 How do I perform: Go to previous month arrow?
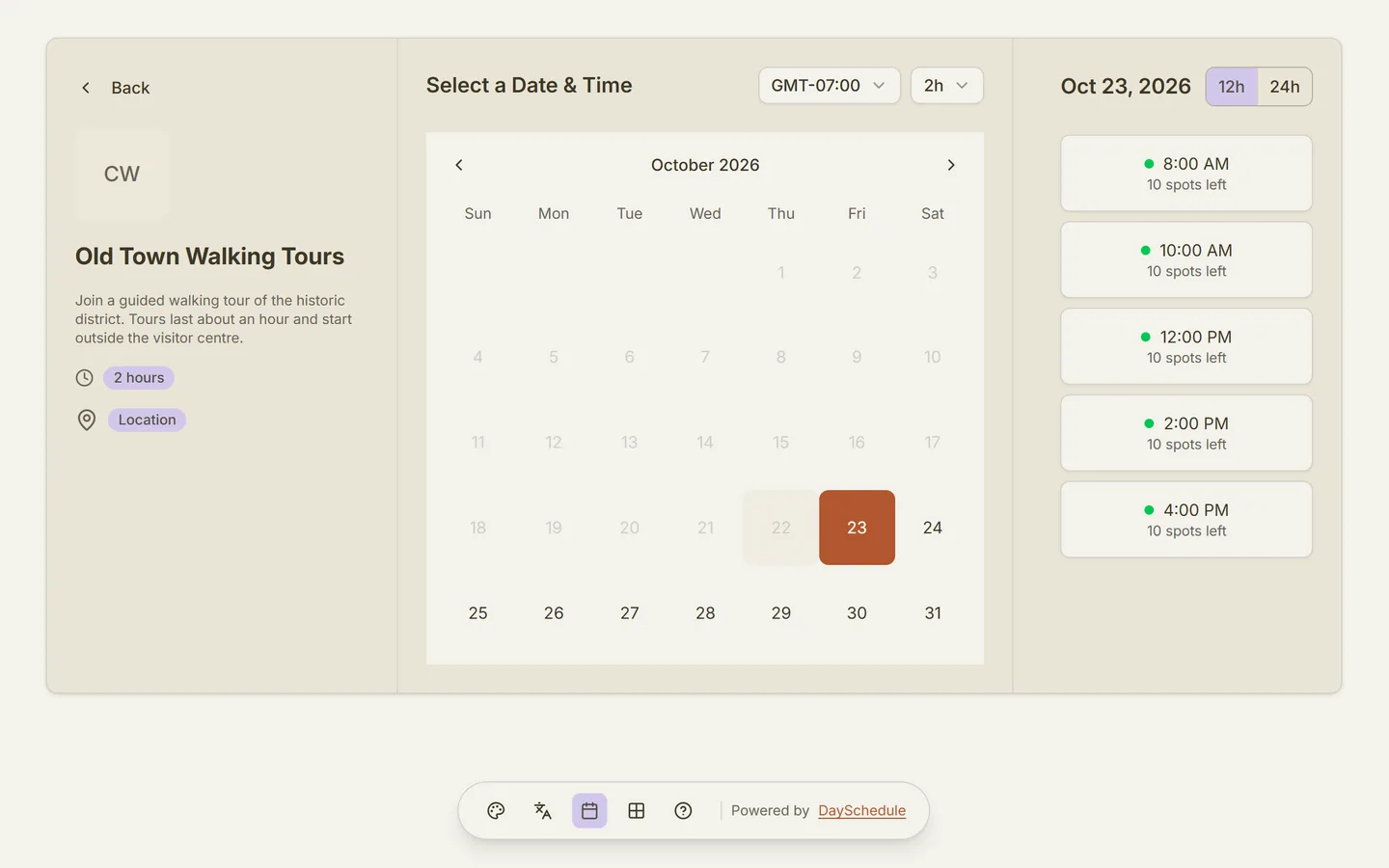[459, 165]
